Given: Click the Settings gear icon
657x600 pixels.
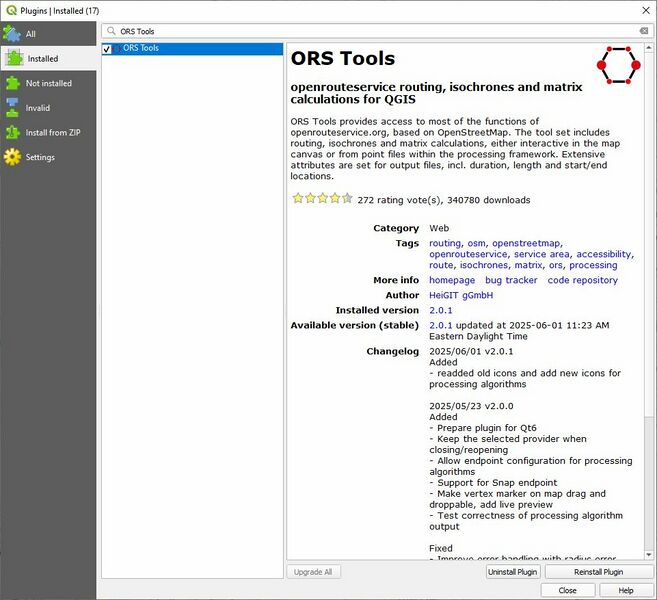Looking at the screenshot, I should [x=12, y=157].
